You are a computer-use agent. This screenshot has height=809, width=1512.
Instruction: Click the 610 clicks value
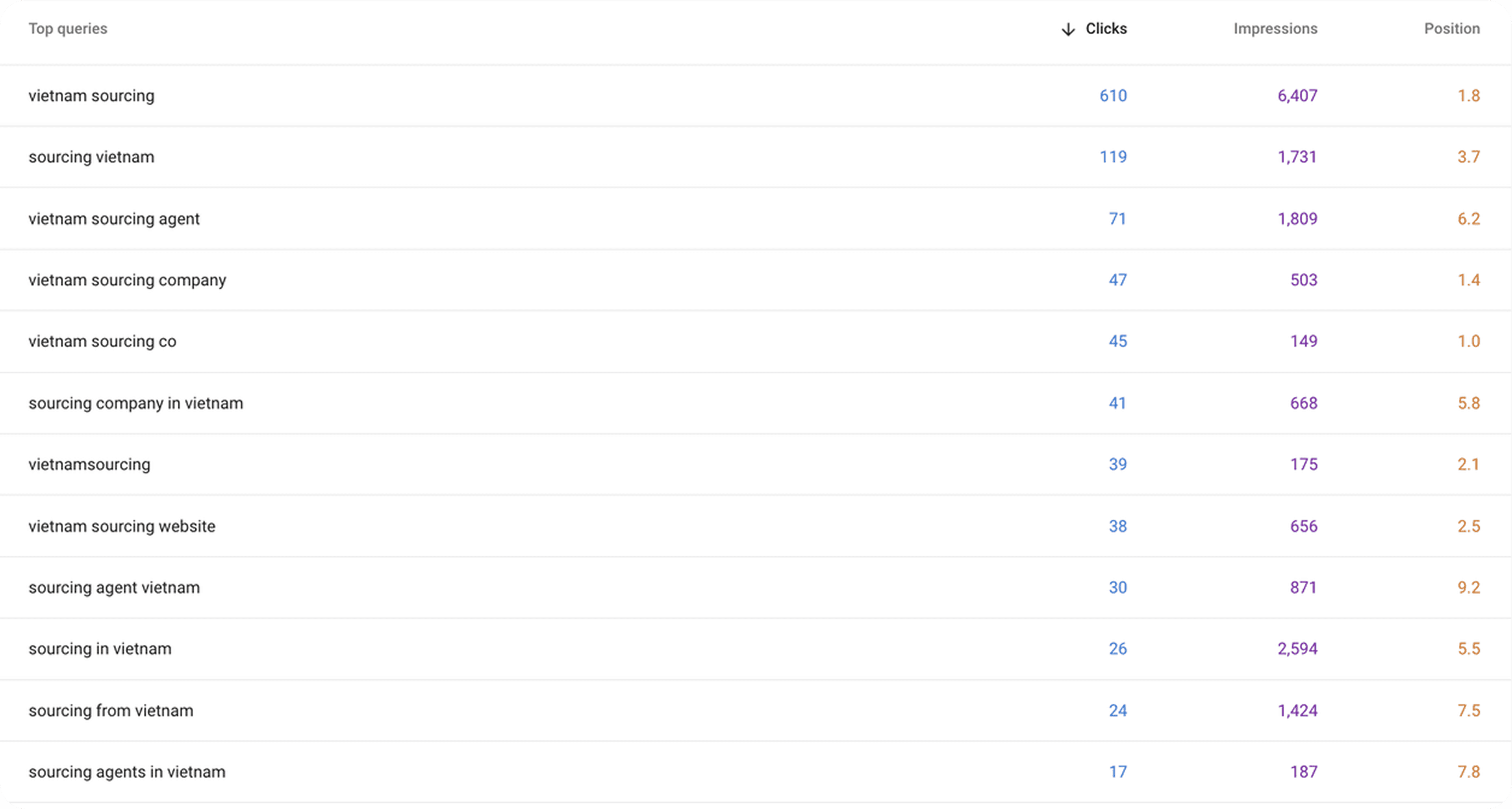1113,96
